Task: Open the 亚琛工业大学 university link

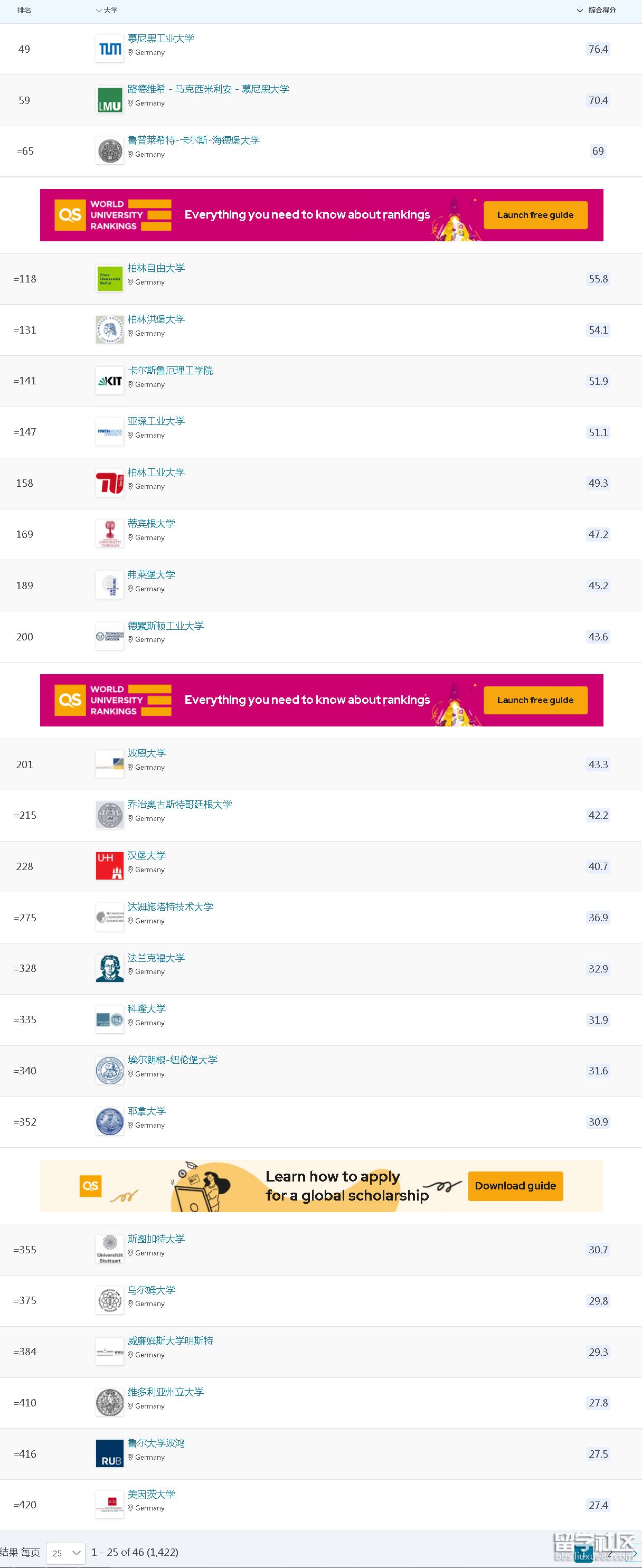Action: 156,421
